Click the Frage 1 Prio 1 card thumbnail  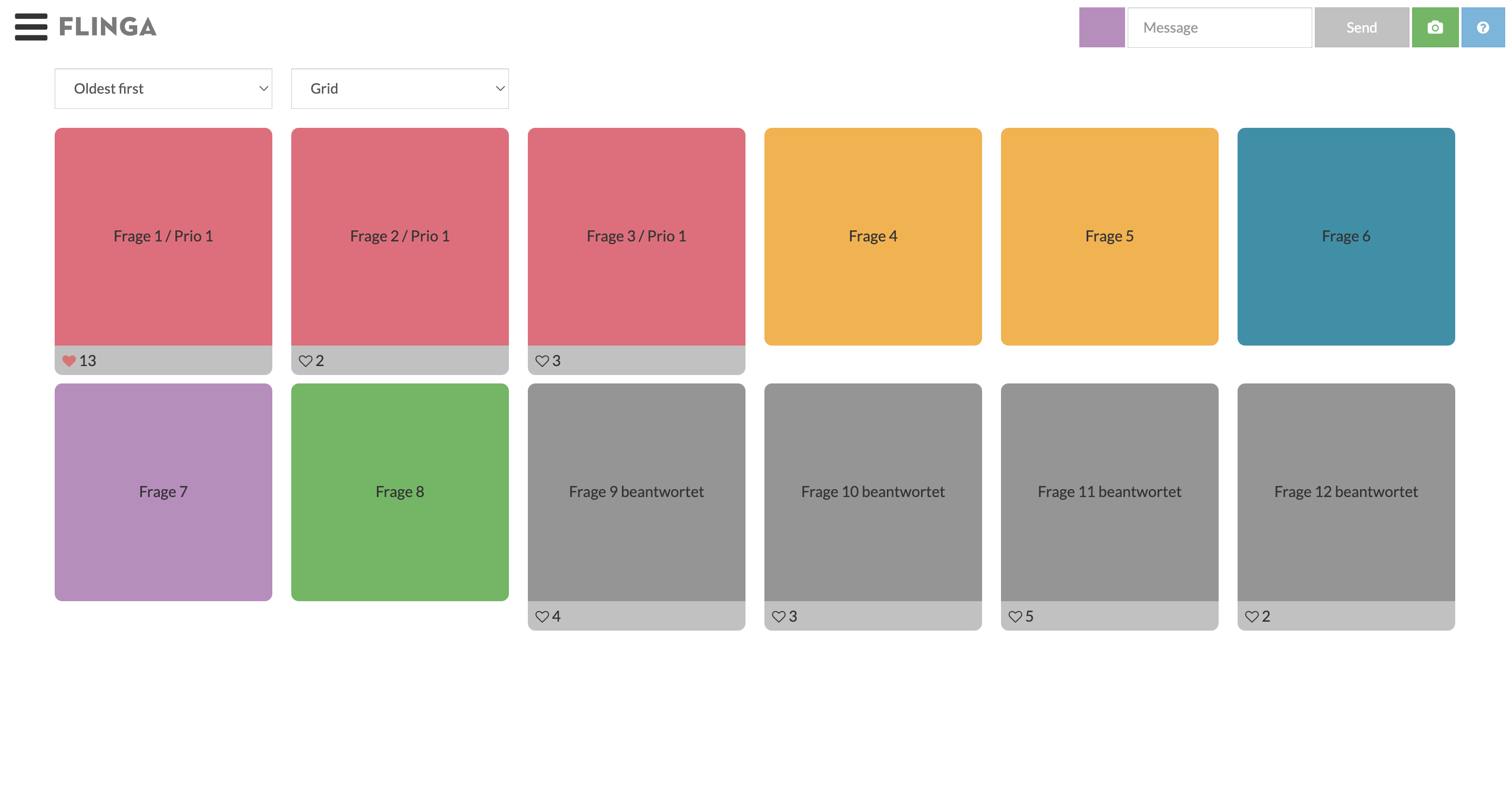point(164,236)
